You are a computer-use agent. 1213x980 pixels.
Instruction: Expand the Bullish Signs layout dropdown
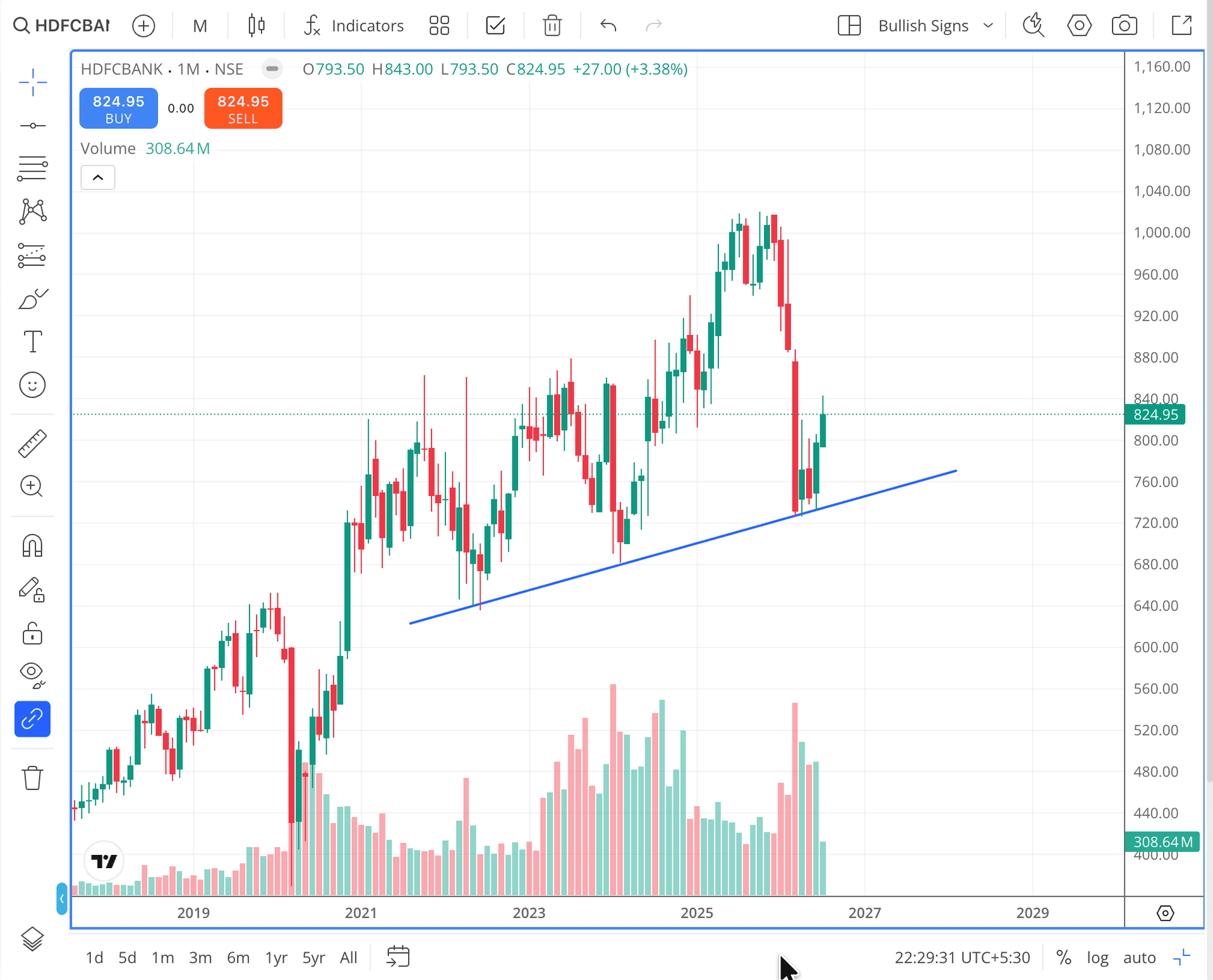[936, 25]
